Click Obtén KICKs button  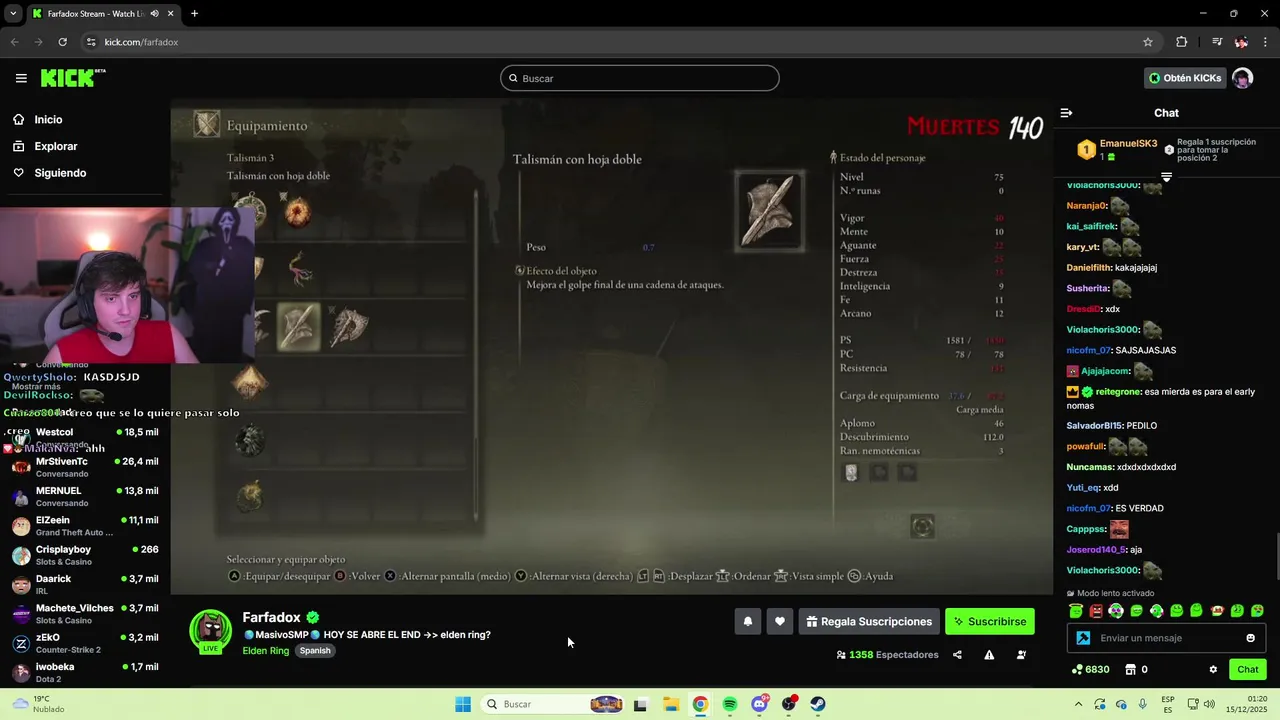click(1185, 78)
